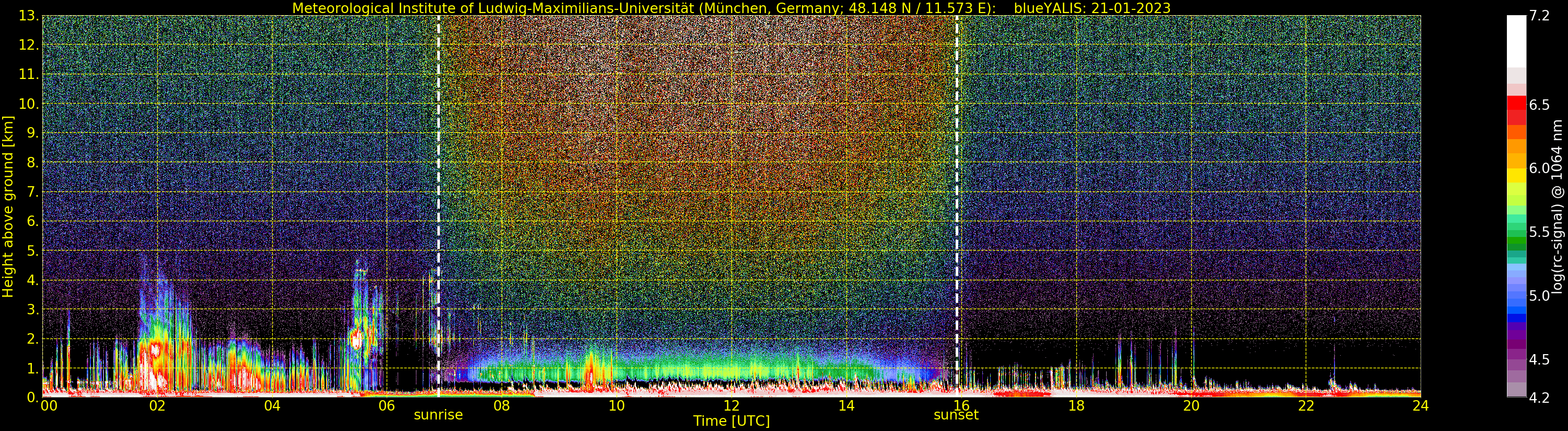Click the '11.' height axis tick label
This screenshot has height=431, width=1568.
coord(29,74)
